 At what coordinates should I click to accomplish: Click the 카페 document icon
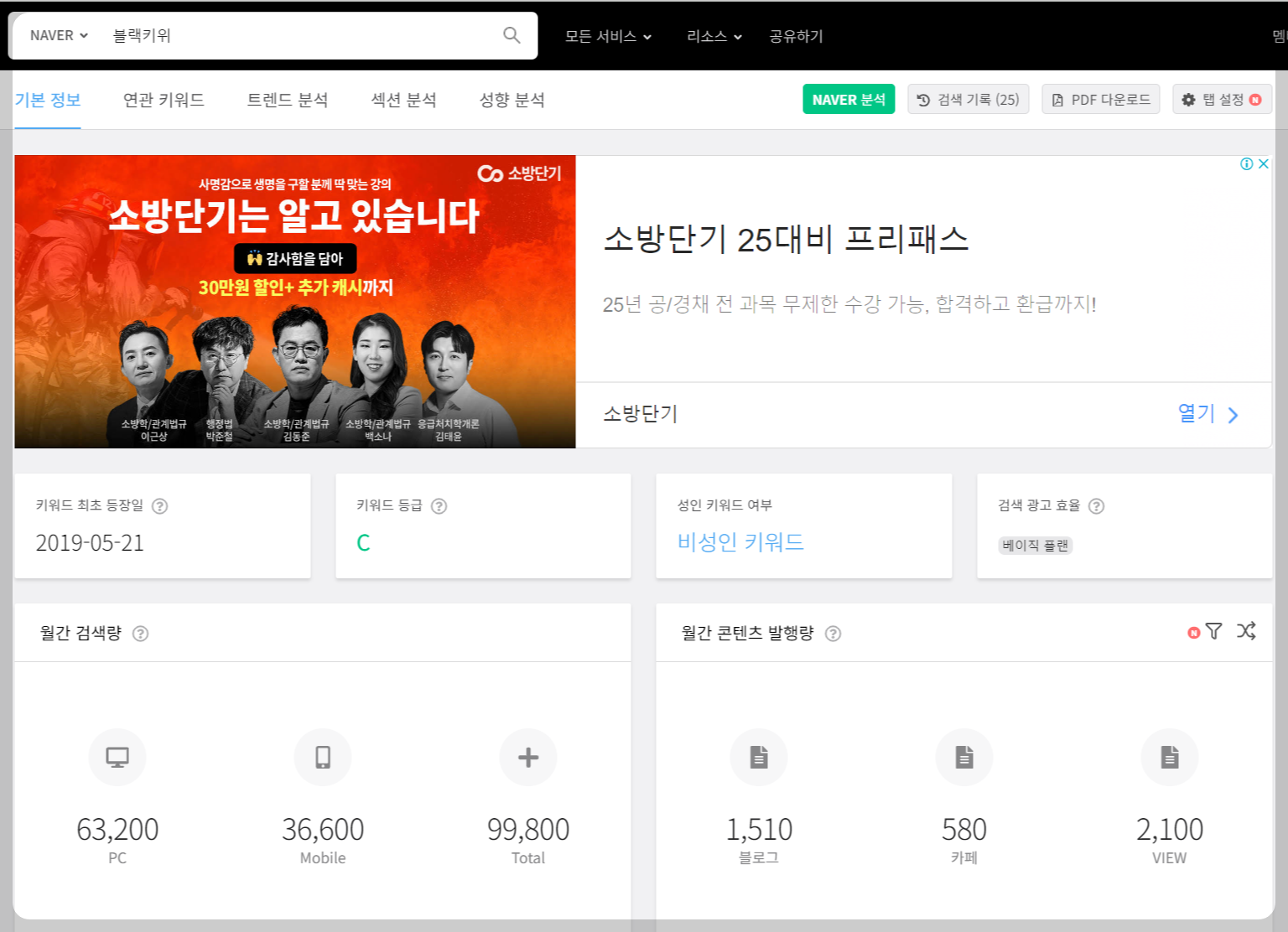tap(964, 758)
